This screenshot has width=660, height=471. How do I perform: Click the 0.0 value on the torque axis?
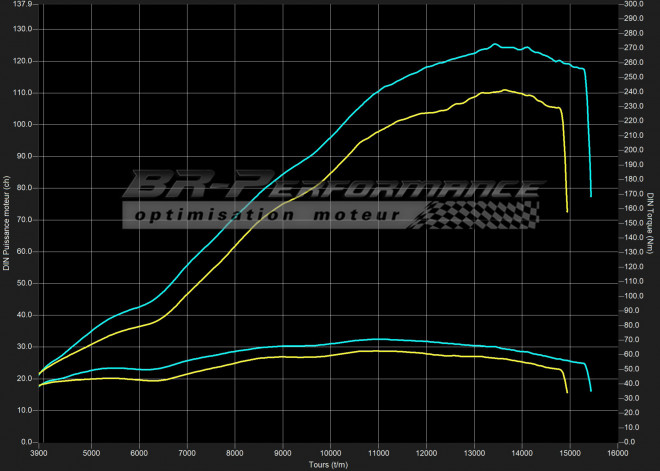tap(630, 441)
